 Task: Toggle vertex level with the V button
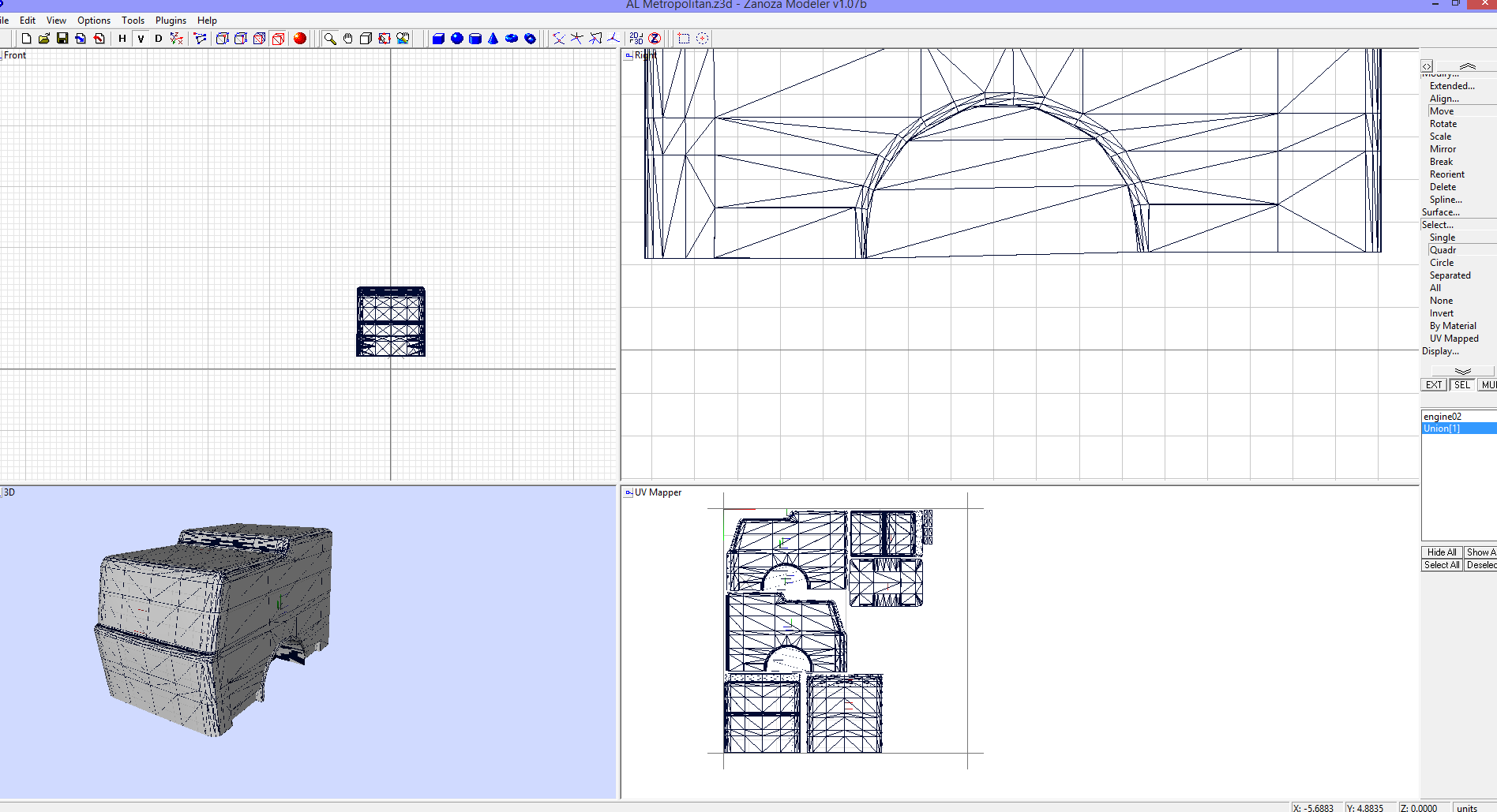coord(141,38)
